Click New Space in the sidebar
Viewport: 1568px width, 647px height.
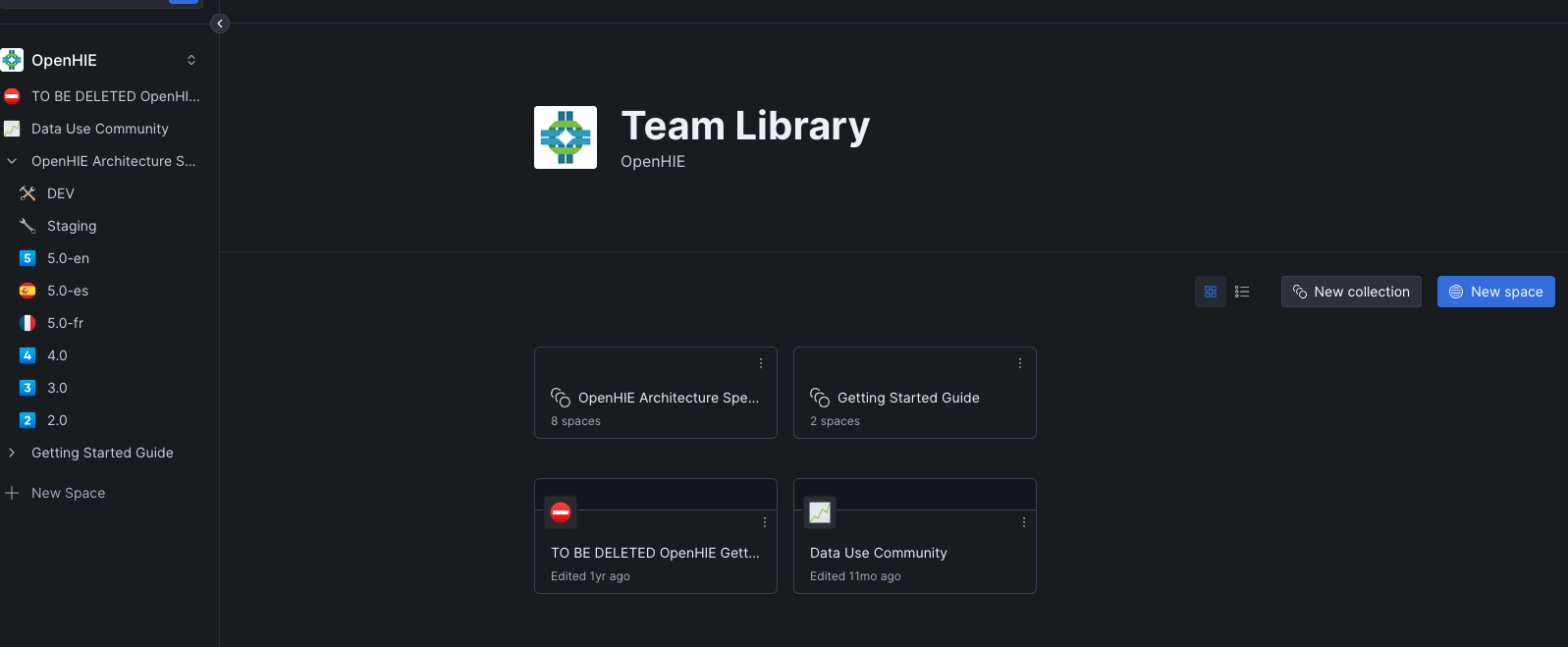(68, 493)
